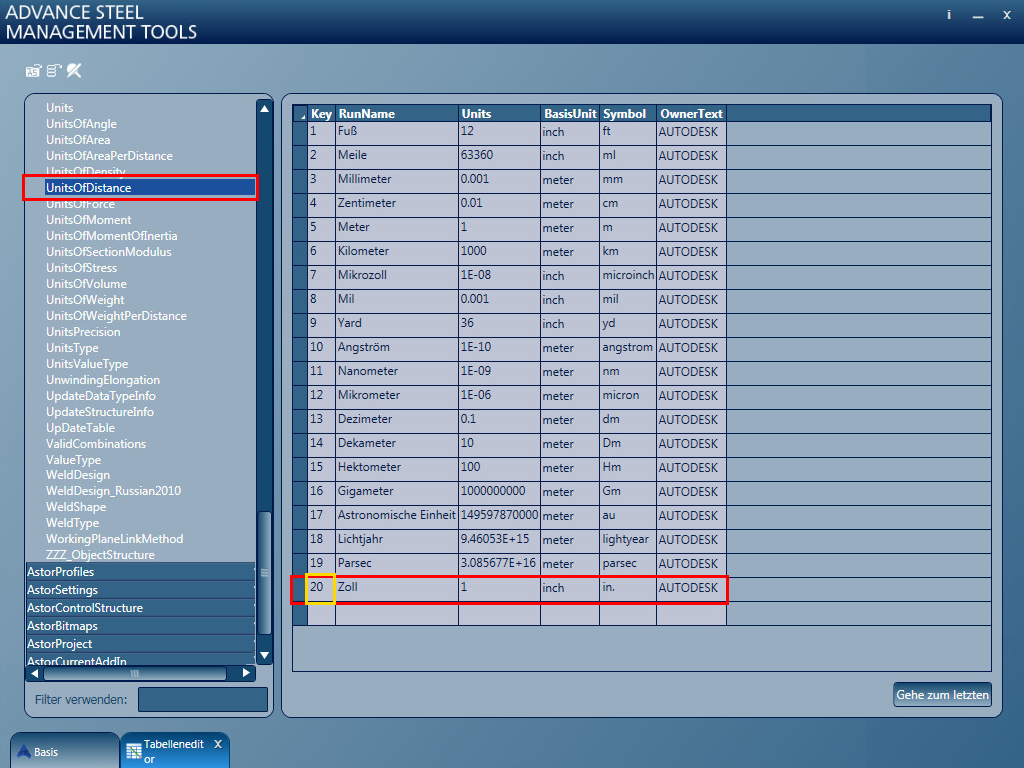Click the BasisUnit column header
This screenshot has width=1024, height=768.
pyautogui.click(x=569, y=114)
